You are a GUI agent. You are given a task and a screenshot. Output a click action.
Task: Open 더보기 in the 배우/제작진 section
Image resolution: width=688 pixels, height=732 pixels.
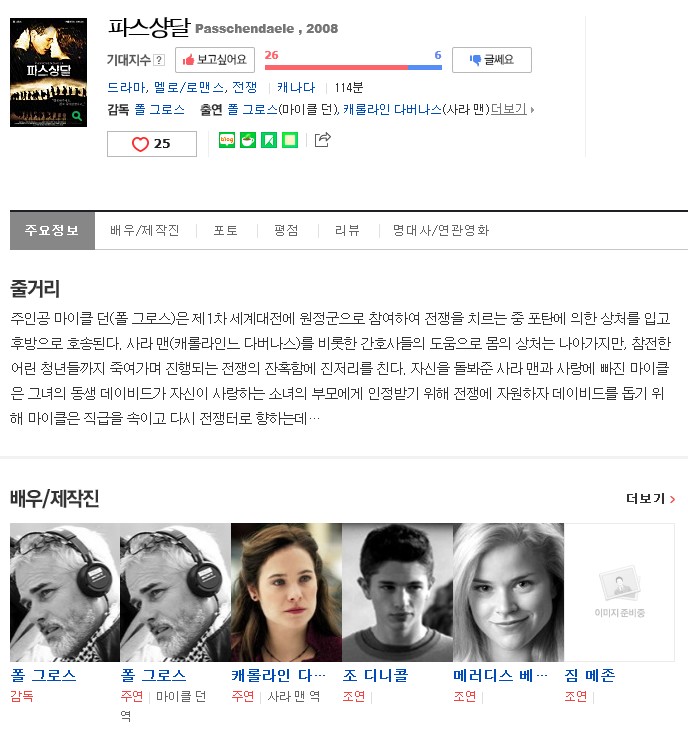[x=651, y=499]
